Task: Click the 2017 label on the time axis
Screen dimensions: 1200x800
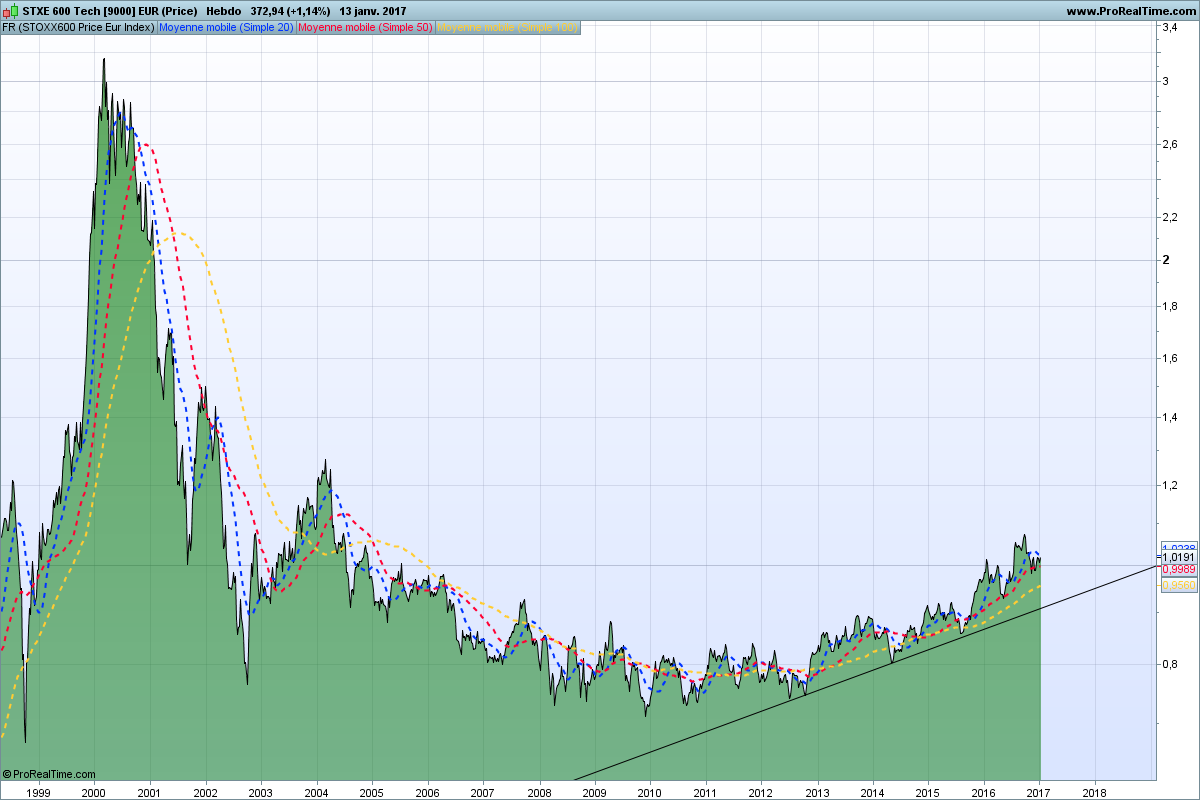Action: (1040, 791)
